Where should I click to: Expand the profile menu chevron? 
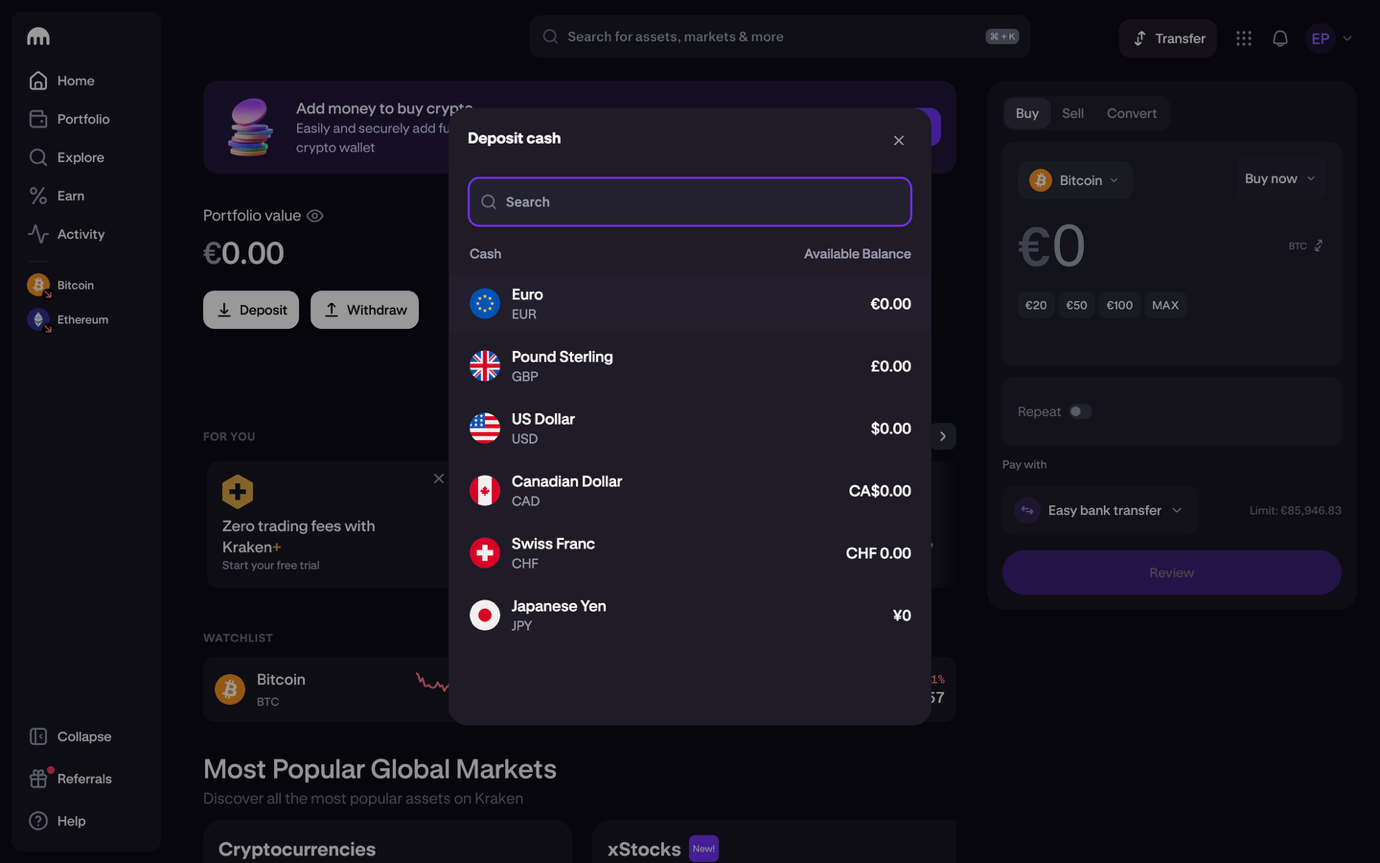point(1348,39)
